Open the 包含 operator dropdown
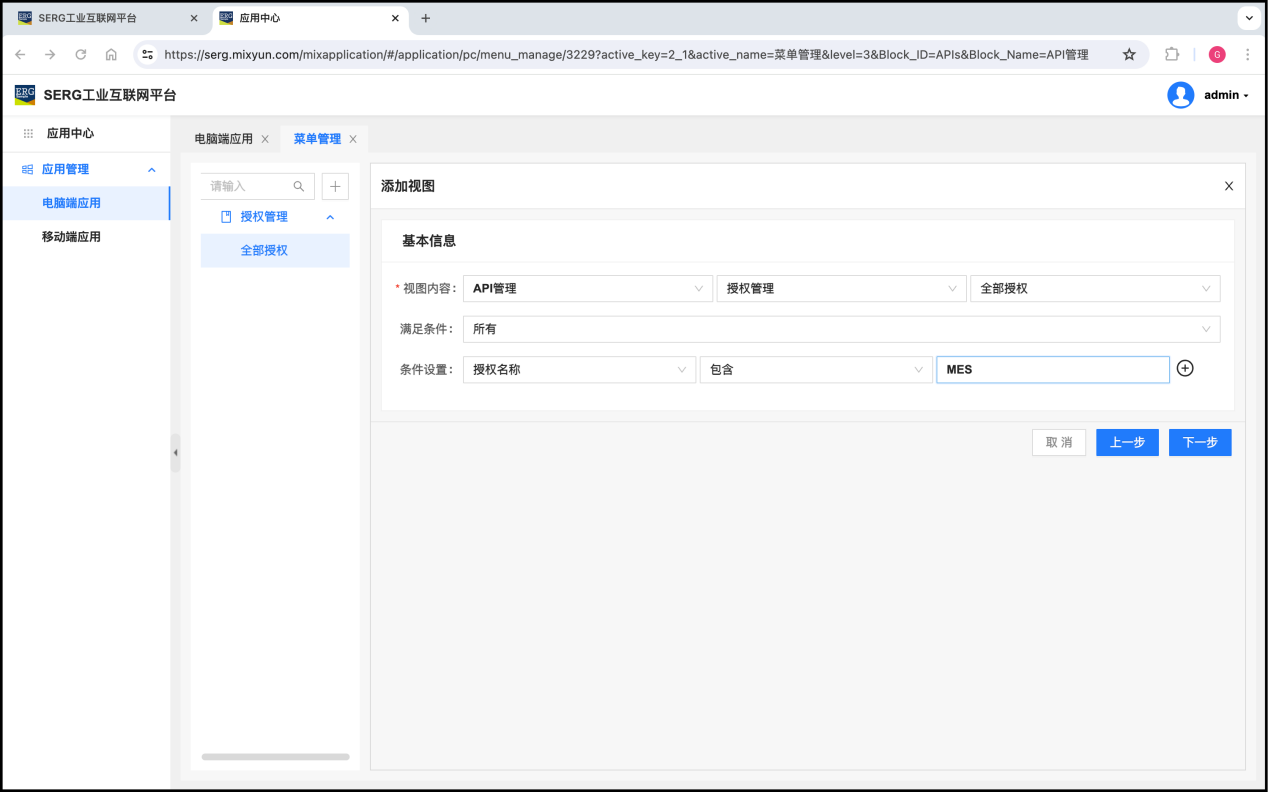This screenshot has width=1268, height=792. [x=815, y=369]
